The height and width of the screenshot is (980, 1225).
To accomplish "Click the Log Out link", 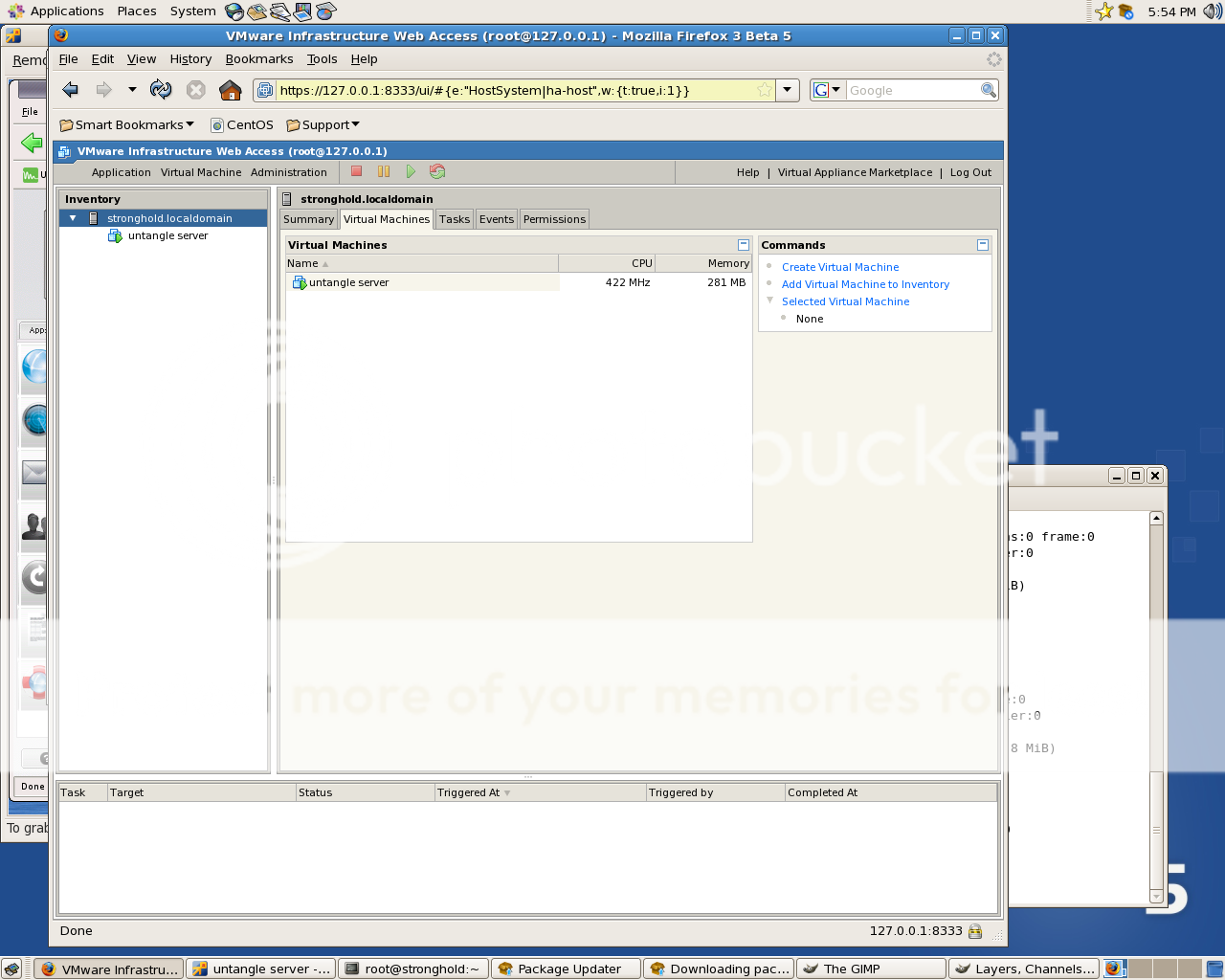I will pos(970,172).
